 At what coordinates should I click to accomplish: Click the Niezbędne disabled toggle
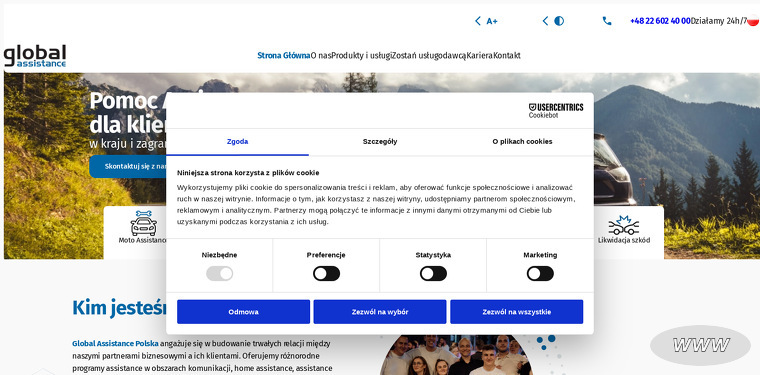(x=220, y=273)
